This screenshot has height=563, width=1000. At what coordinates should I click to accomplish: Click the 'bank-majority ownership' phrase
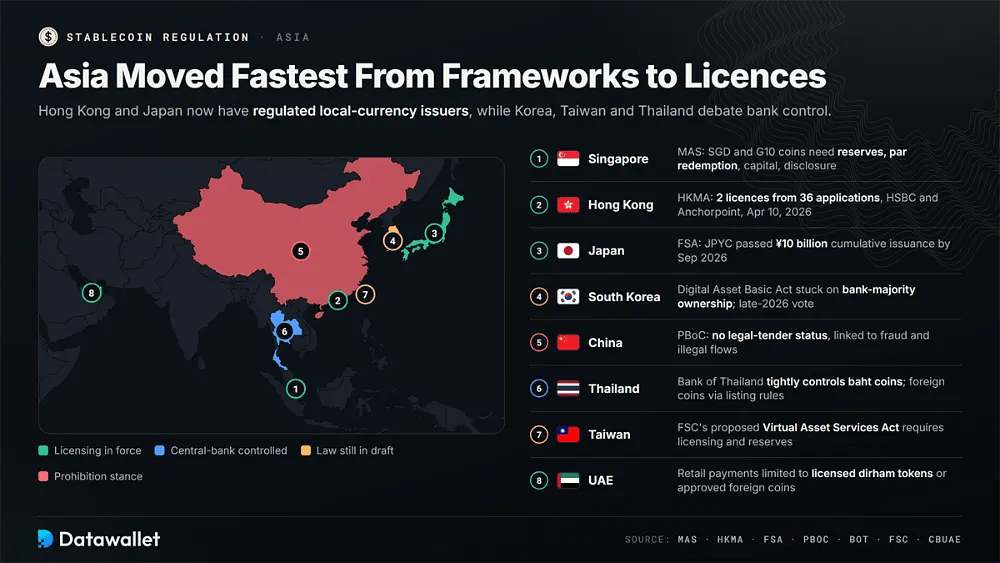[796, 296]
